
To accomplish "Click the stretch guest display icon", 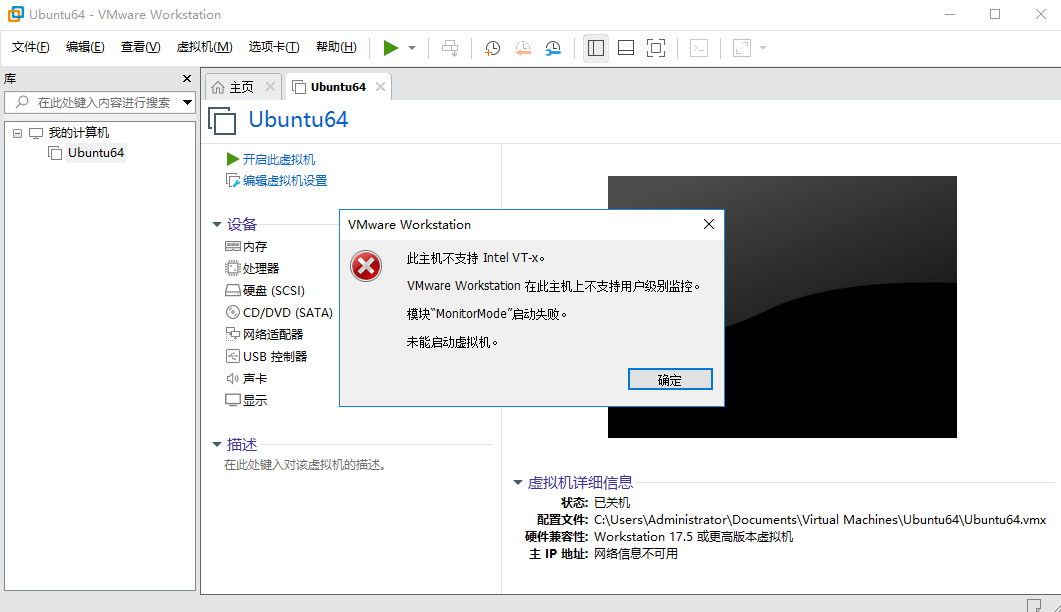I will (742, 48).
